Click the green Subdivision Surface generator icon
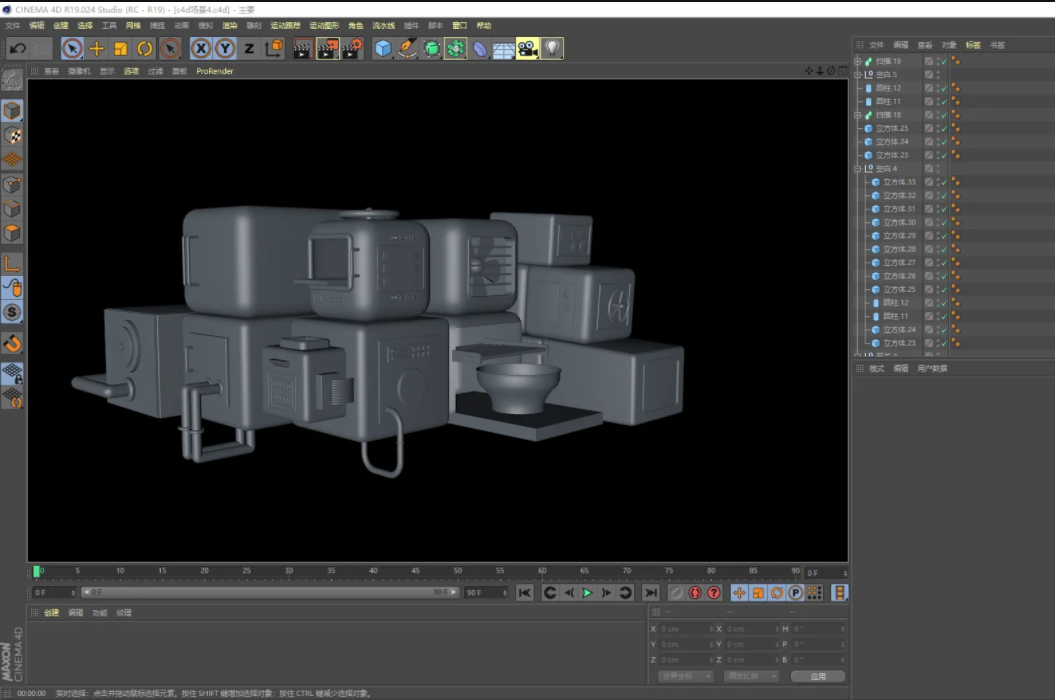This screenshot has width=1055, height=700. [431, 48]
